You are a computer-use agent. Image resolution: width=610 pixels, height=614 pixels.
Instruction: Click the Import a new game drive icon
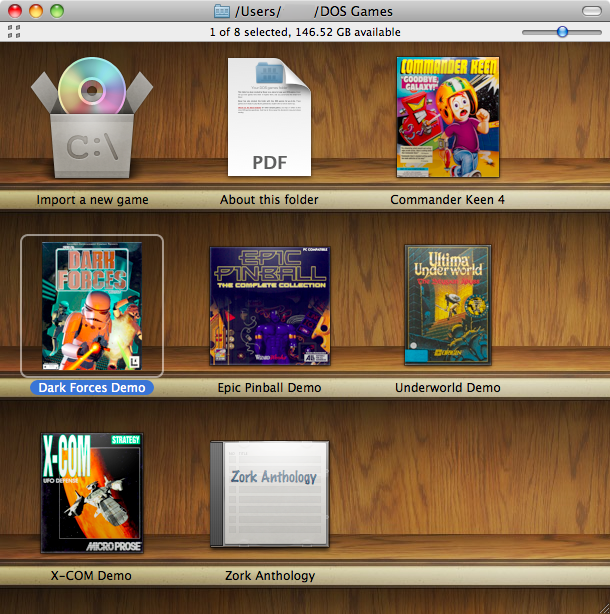92,119
